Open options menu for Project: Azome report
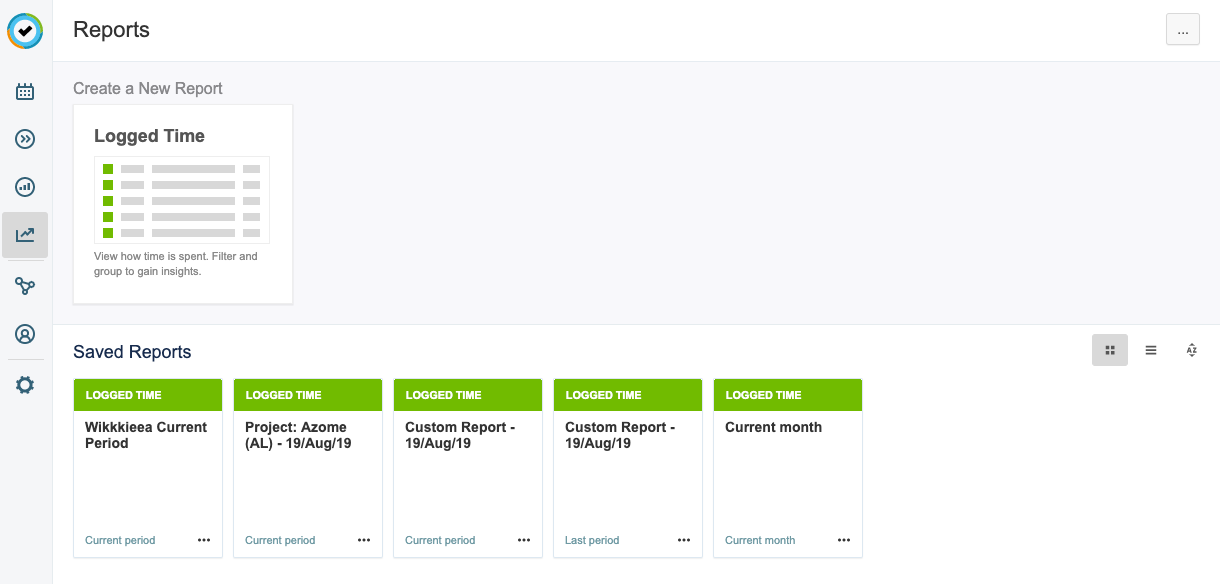Image resolution: width=1220 pixels, height=584 pixels. pos(364,540)
